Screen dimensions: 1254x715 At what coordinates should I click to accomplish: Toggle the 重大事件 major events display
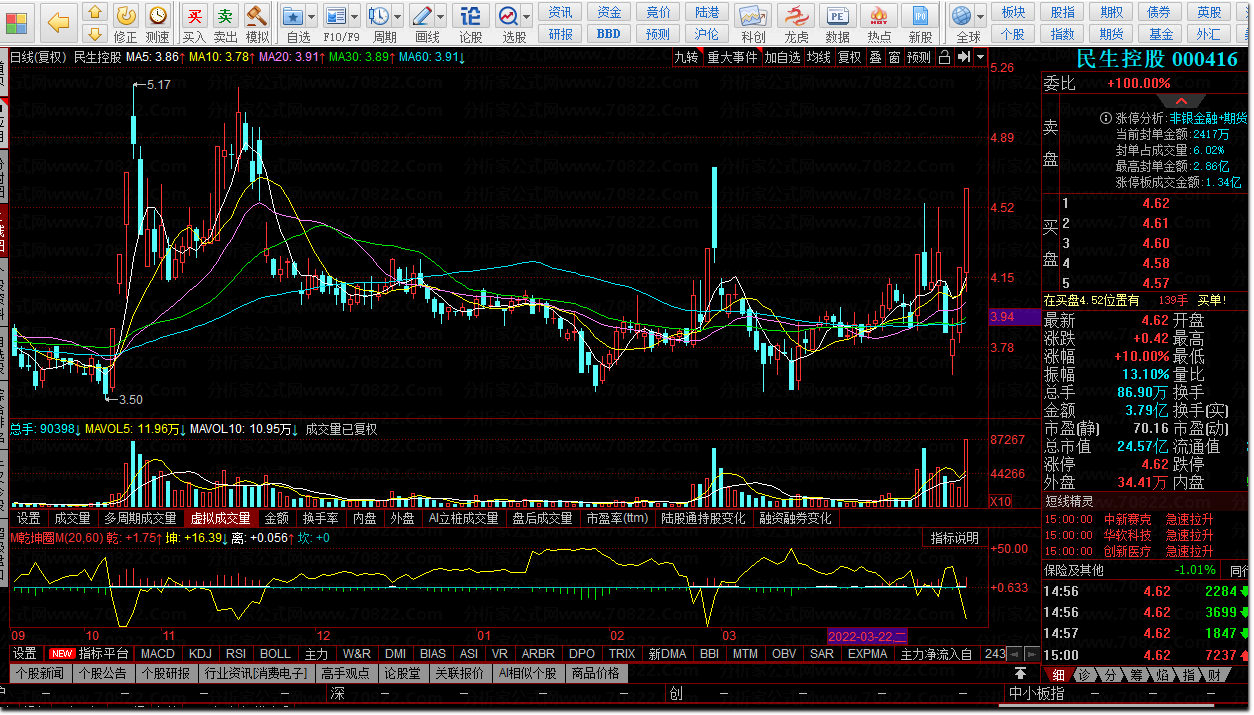coord(732,58)
